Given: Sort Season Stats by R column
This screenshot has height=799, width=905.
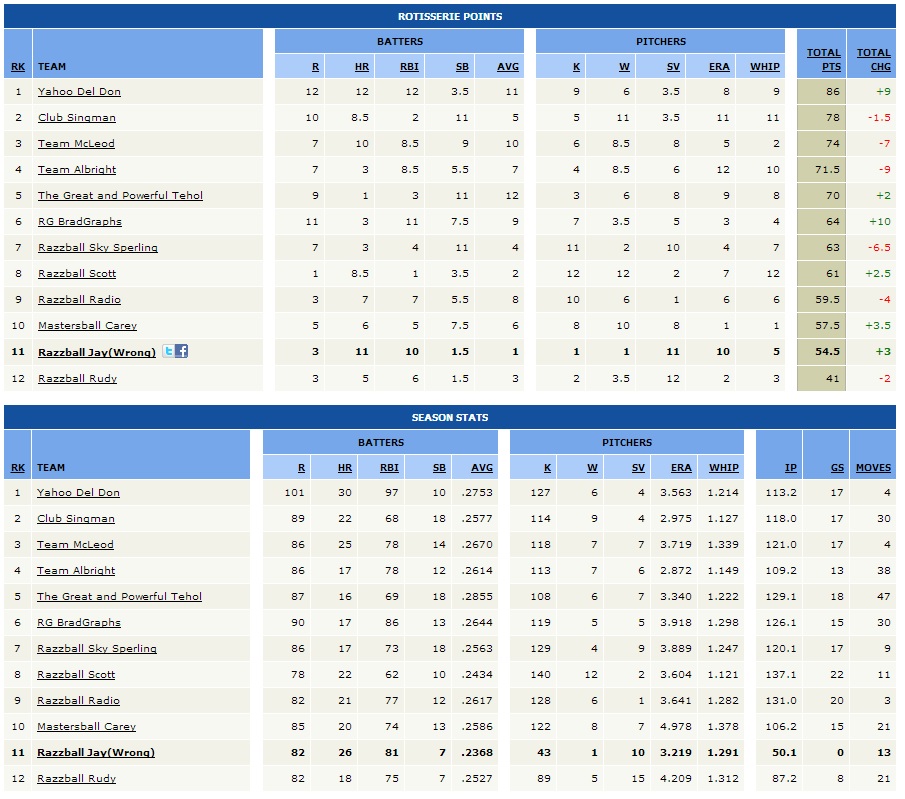Looking at the screenshot, I should pyautogui.click(x=301, y=468).
